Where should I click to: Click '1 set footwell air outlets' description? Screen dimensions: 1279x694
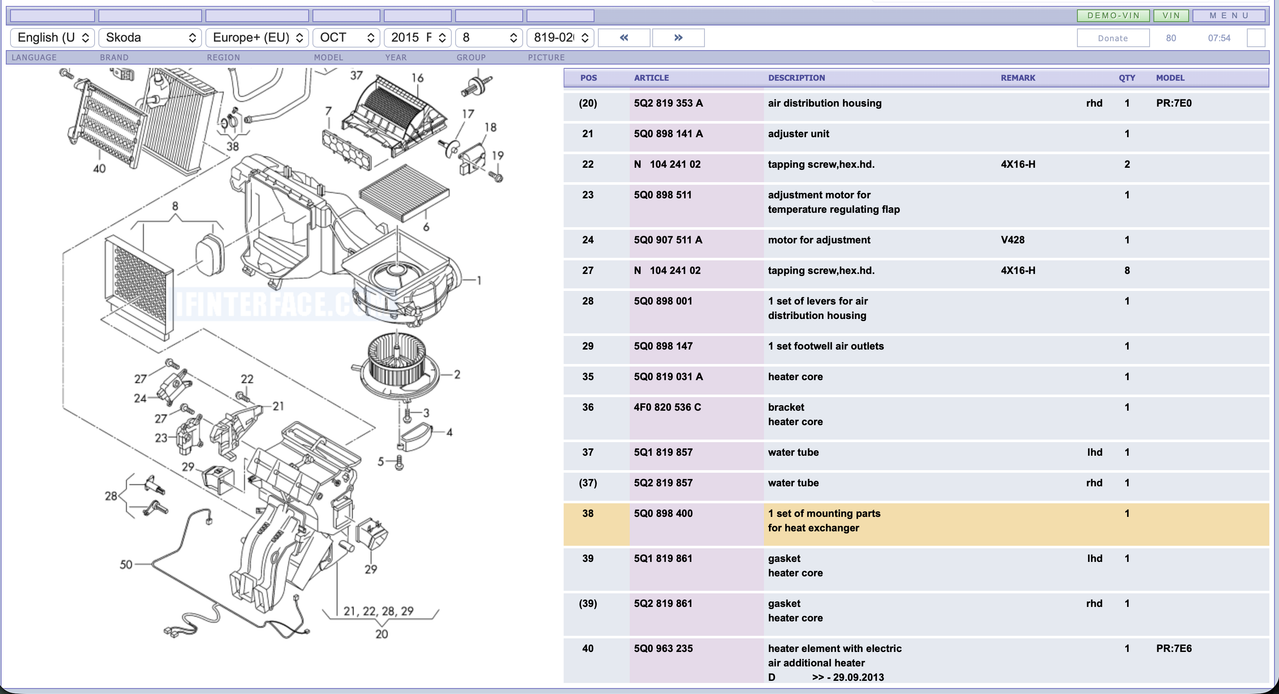pos(826,346)
